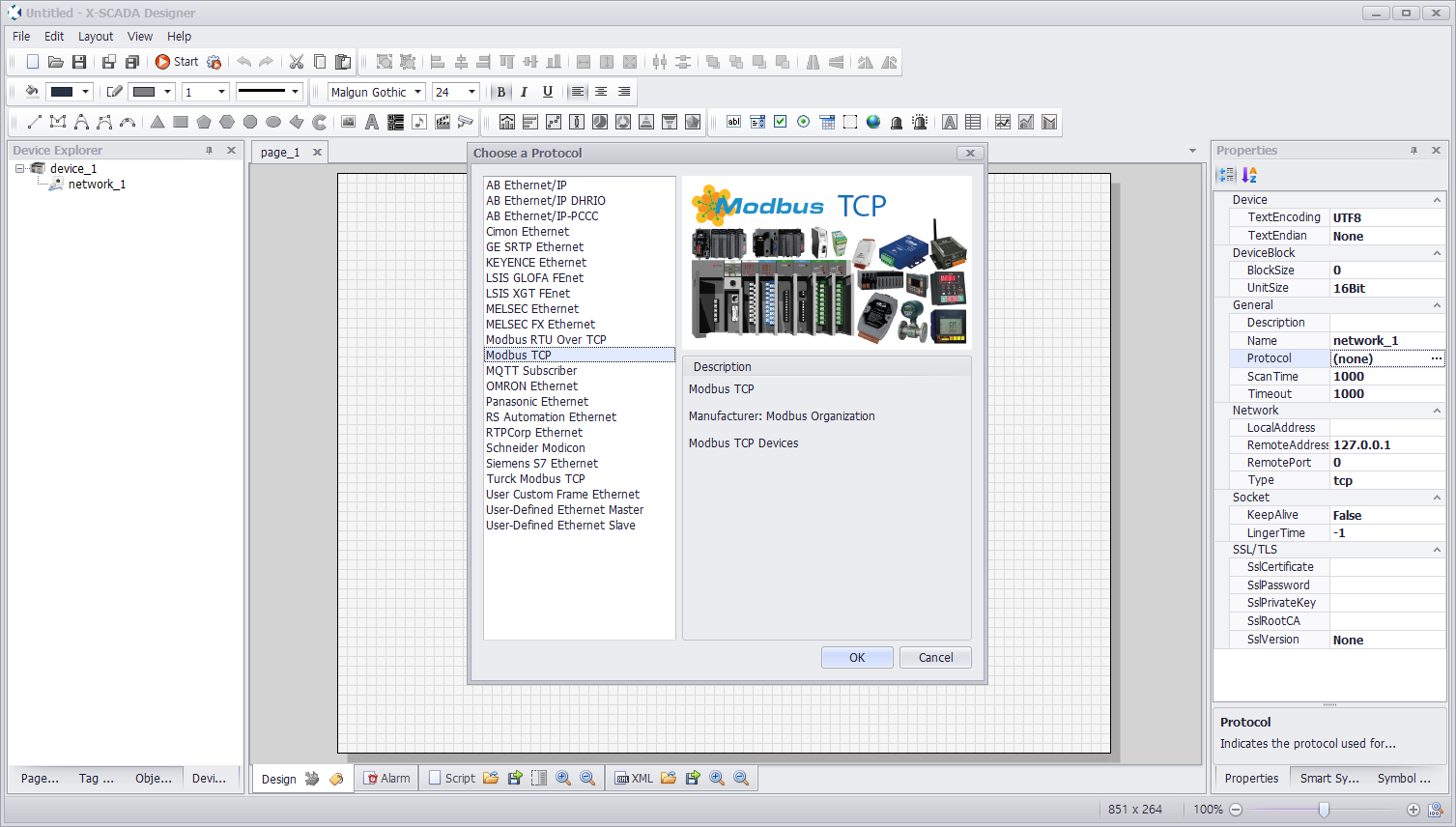Viewport: 1456px width, 827px height.
Task: Collapse the Socket property group
Action: tap(1437, 498)
